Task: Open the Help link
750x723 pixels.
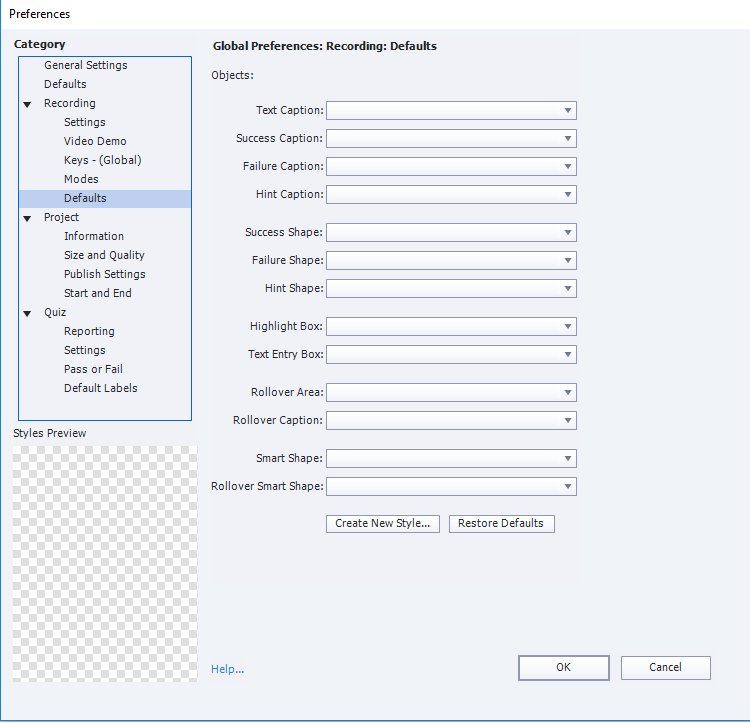Action: [x=227, y=669]
